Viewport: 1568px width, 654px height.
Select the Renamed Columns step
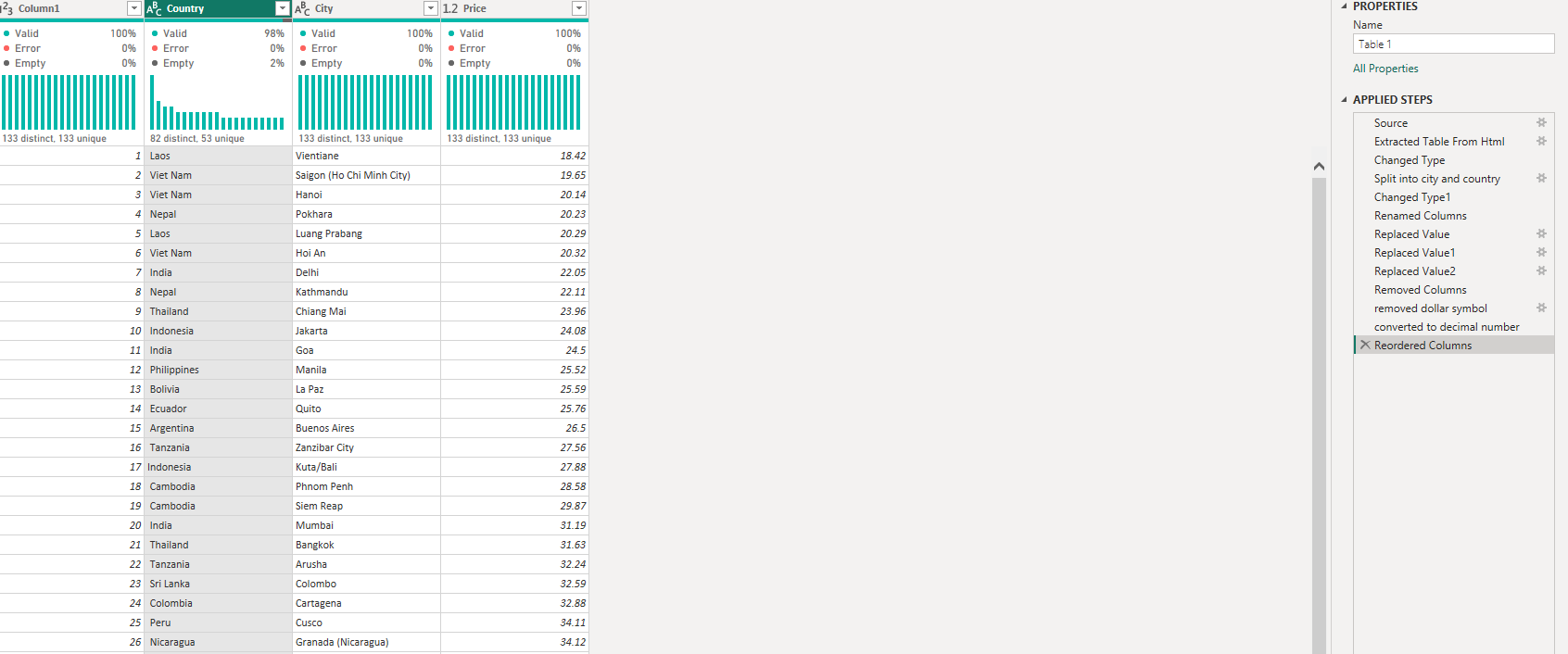click(x=1454, y=215)
